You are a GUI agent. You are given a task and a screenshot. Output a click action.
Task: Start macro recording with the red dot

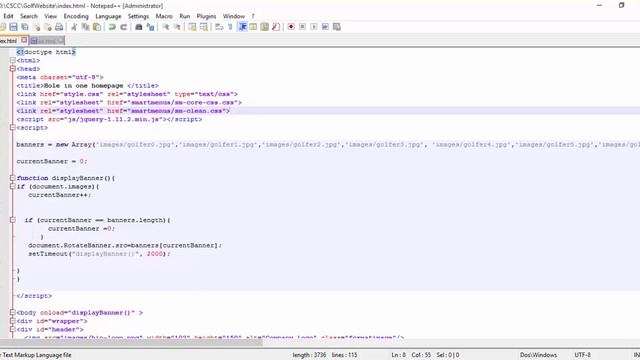click(x=291, y=27)
